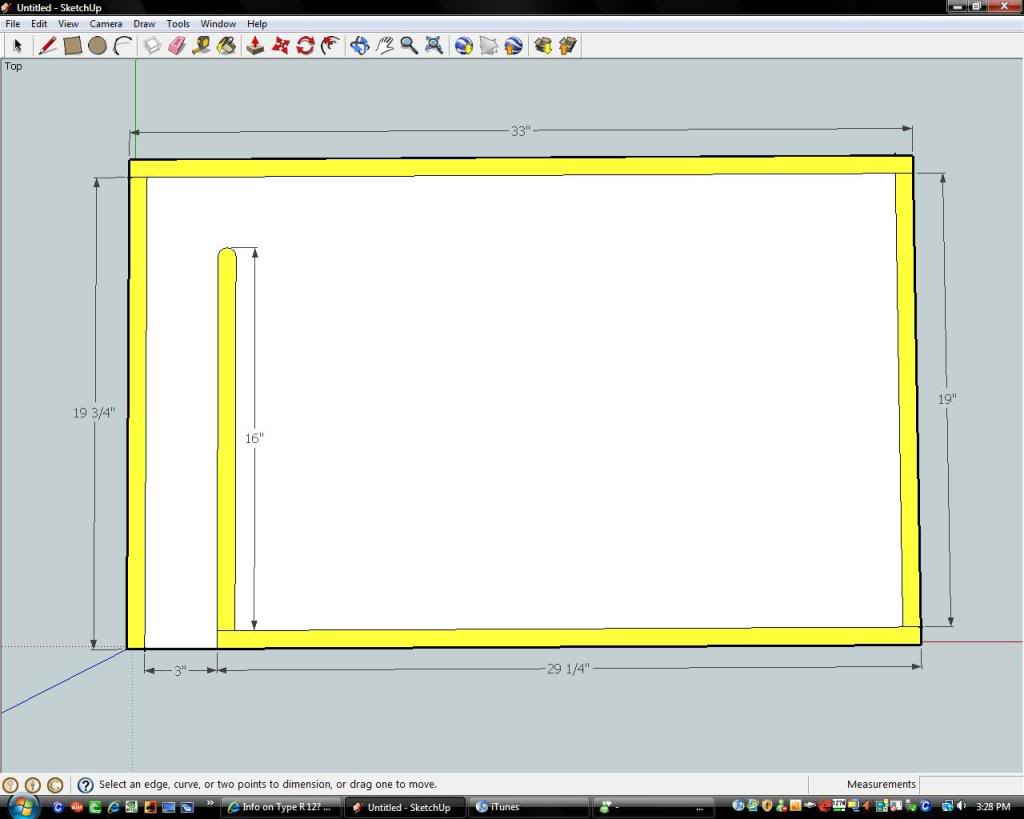Select the Push/Pull tool
Image resolution: width=1024 pixels, height=819 pixels.
(255, 46)
